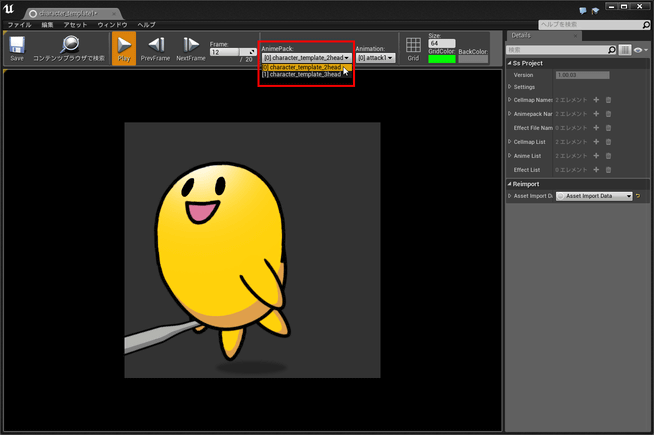Clear Cellmap Names with trash icon

tap(609, 100)
